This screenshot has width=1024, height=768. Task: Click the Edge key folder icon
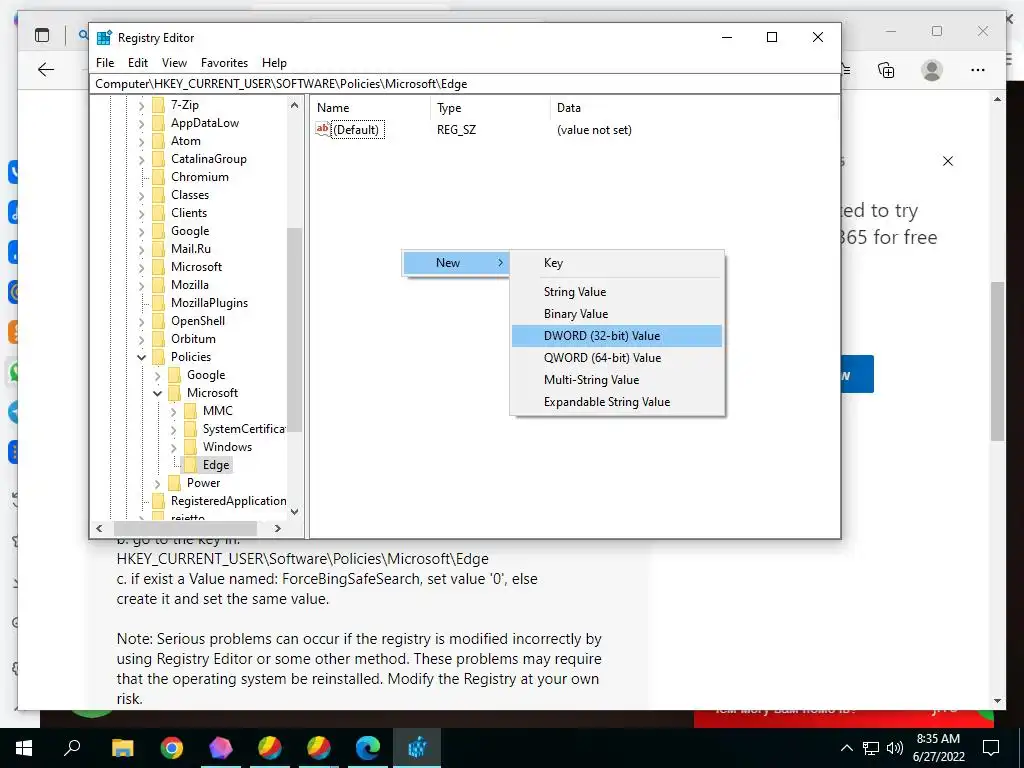[x=191, y=465]
